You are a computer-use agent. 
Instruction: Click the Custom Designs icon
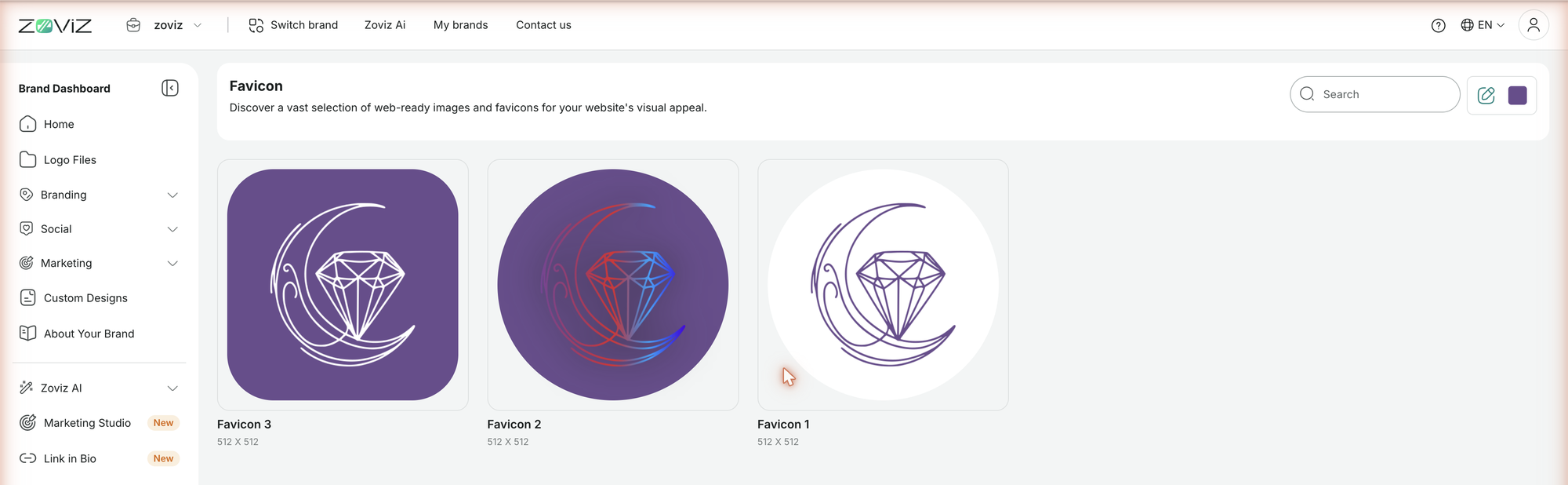(27, 297)
